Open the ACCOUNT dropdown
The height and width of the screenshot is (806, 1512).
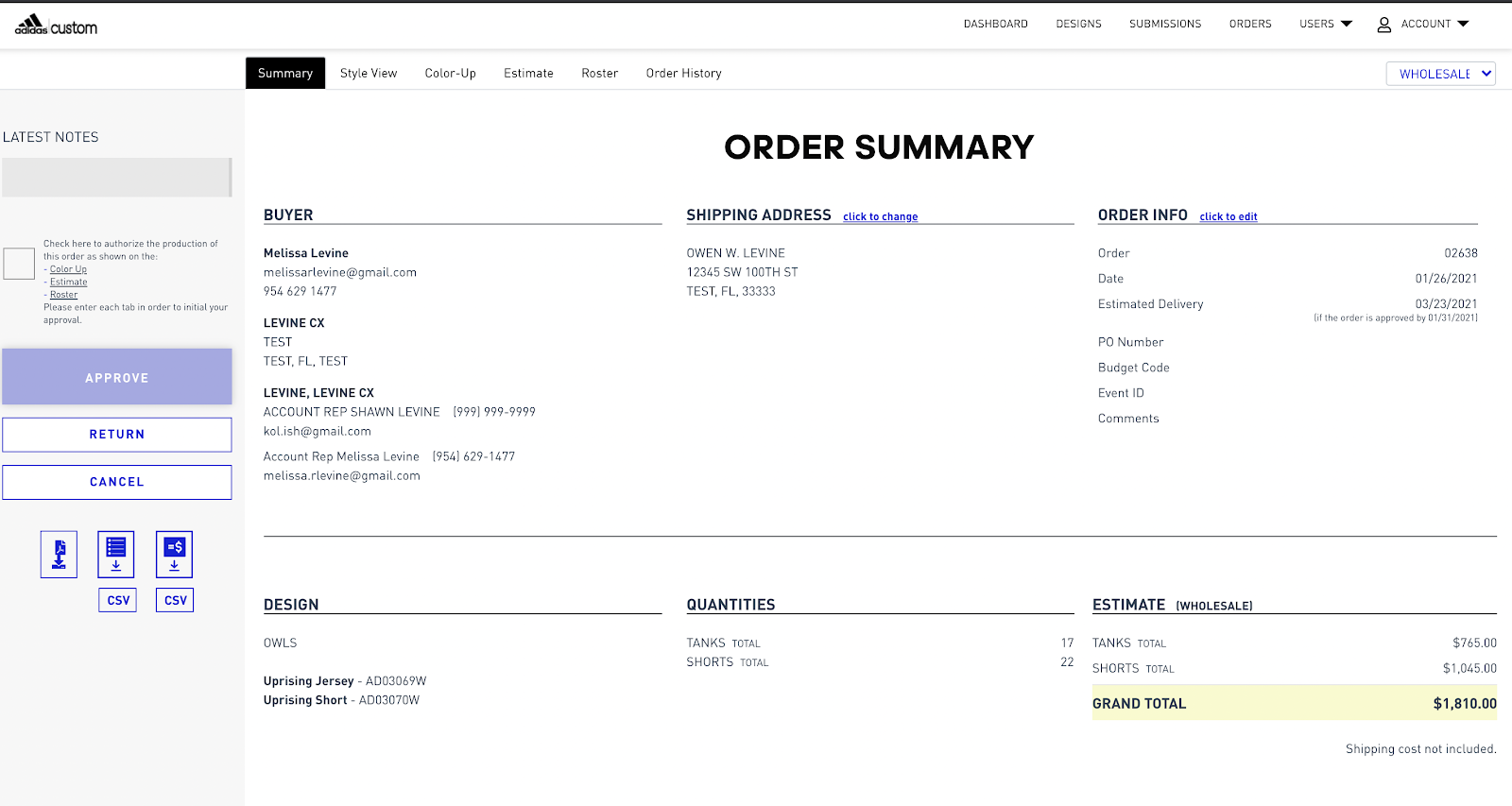[x=1427, y=24]
